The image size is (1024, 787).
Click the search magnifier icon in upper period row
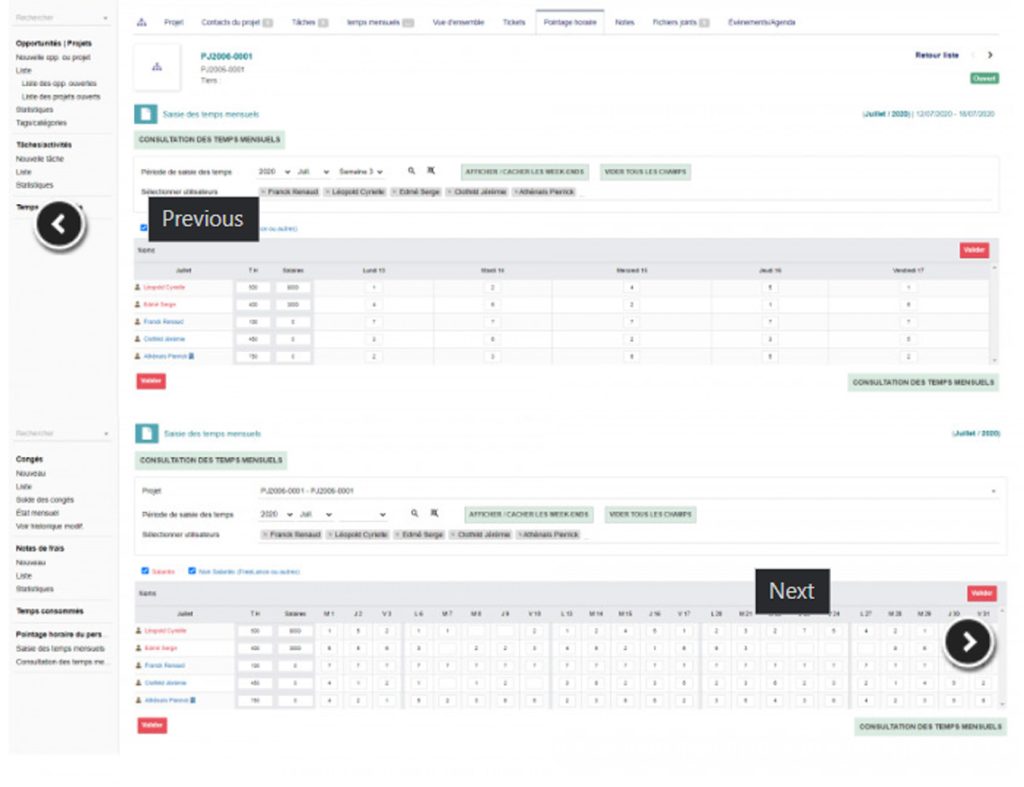411,172
